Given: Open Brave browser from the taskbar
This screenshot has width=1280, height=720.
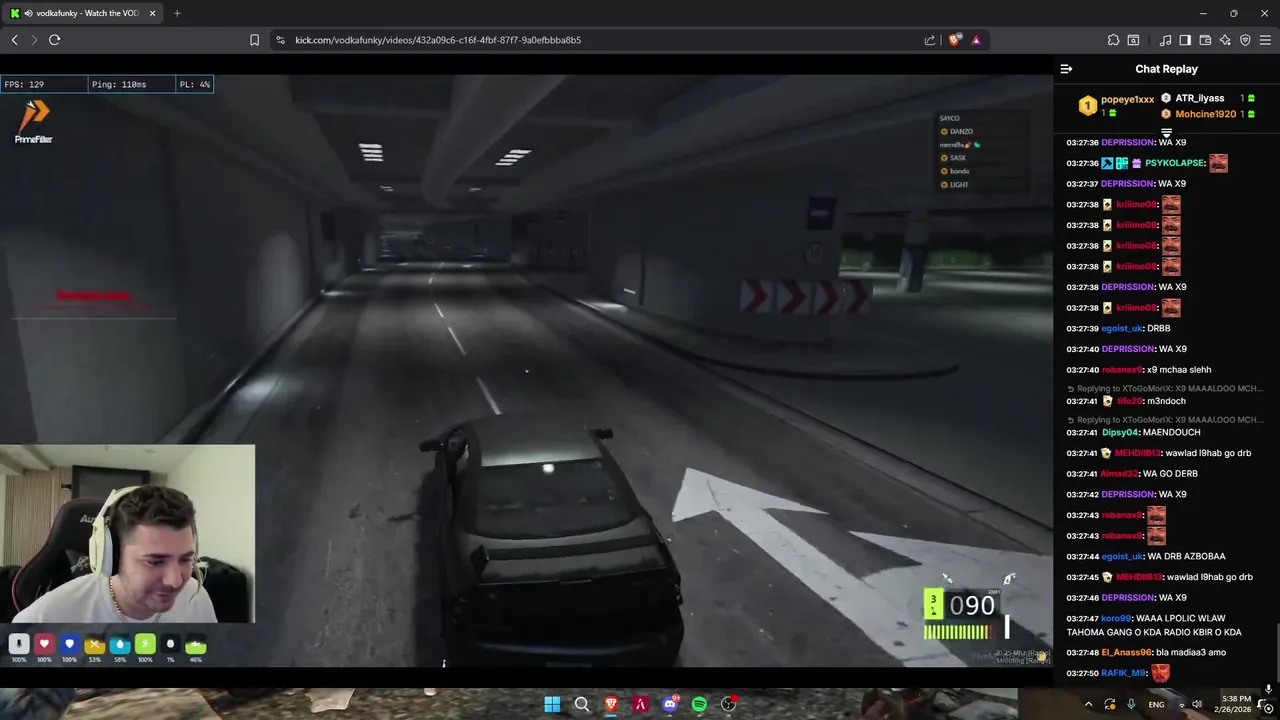Looking at the screenshot, I should (611, 704).
